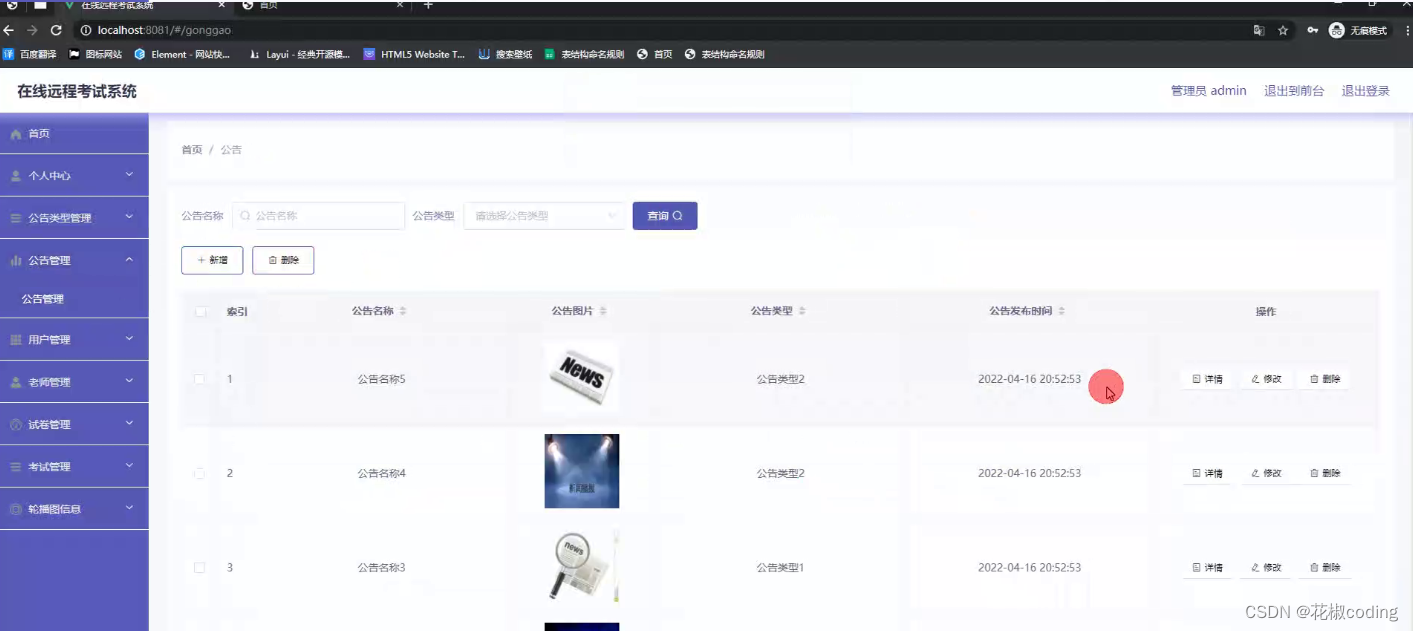Viewport: 1413px width, 631px height.
Task: Click the plus icon on the 新增 button
Action: (x=199, y=260)
